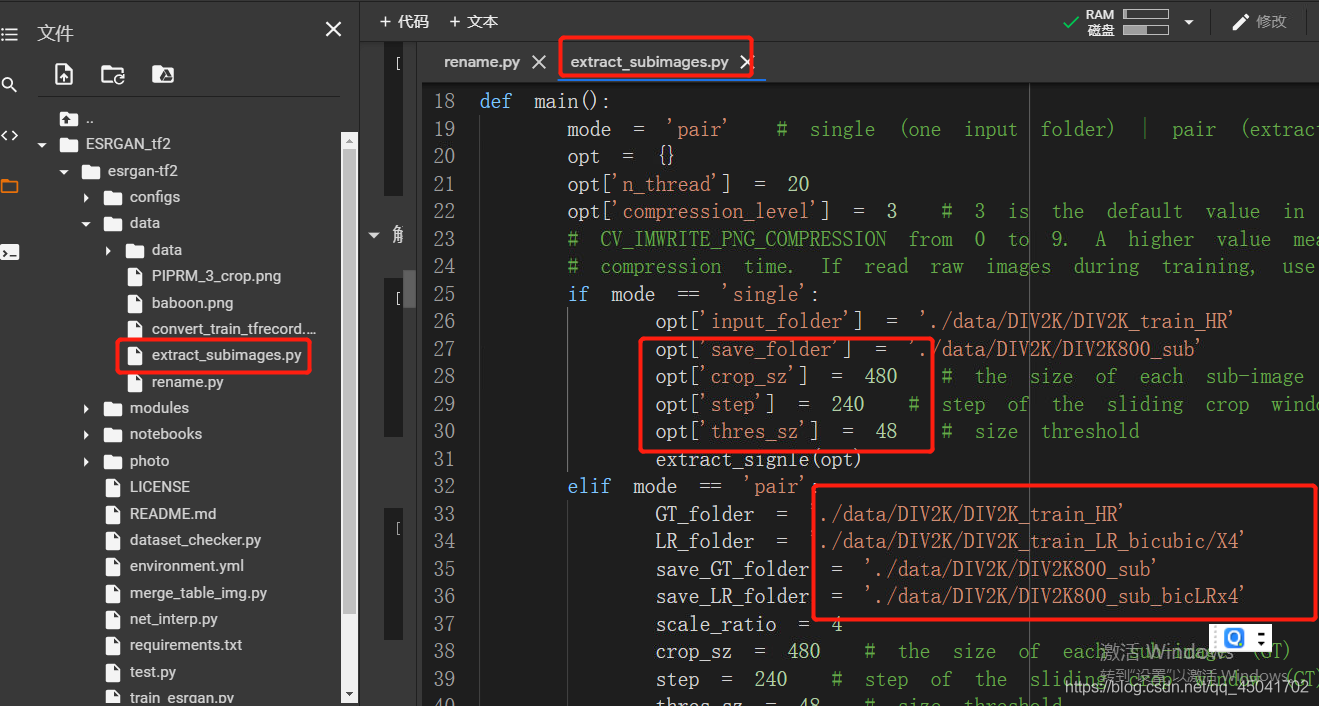Click the baboon.png file icon
The height and width of the screenshot is (706, 1319).
[x=134, y=303]
